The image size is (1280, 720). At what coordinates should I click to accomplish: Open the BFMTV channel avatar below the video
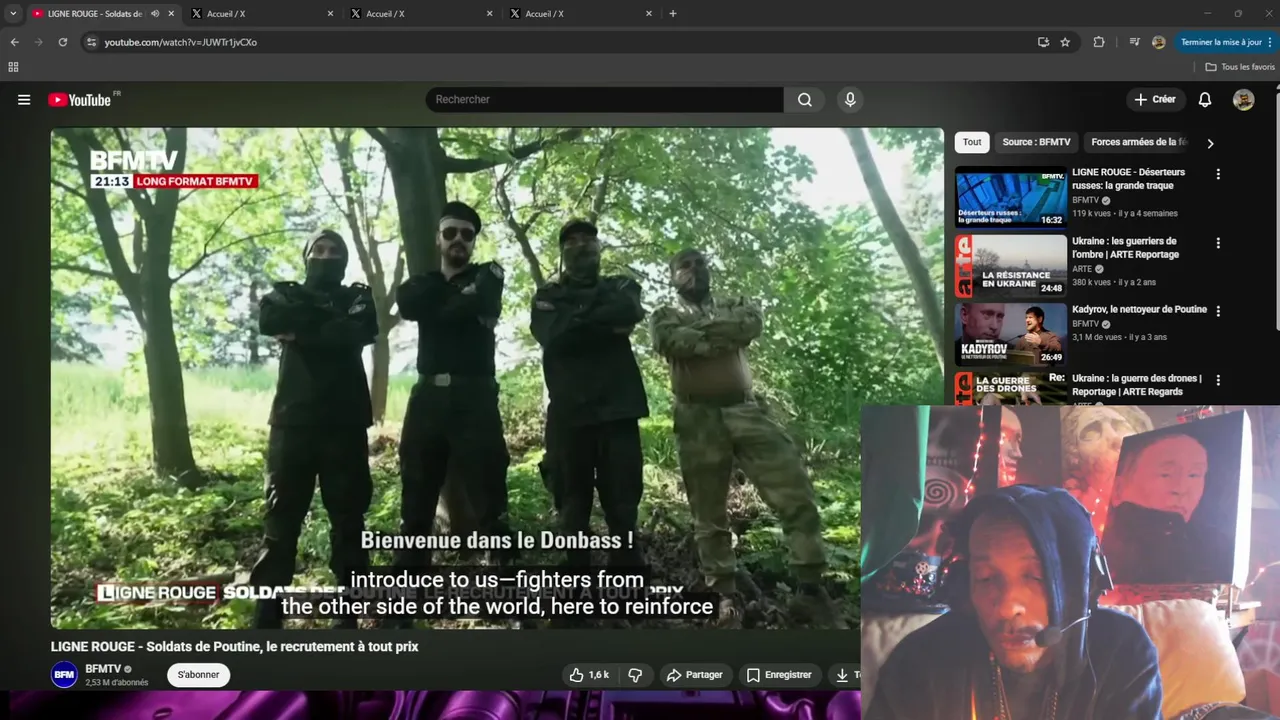[x=64, y=674]
